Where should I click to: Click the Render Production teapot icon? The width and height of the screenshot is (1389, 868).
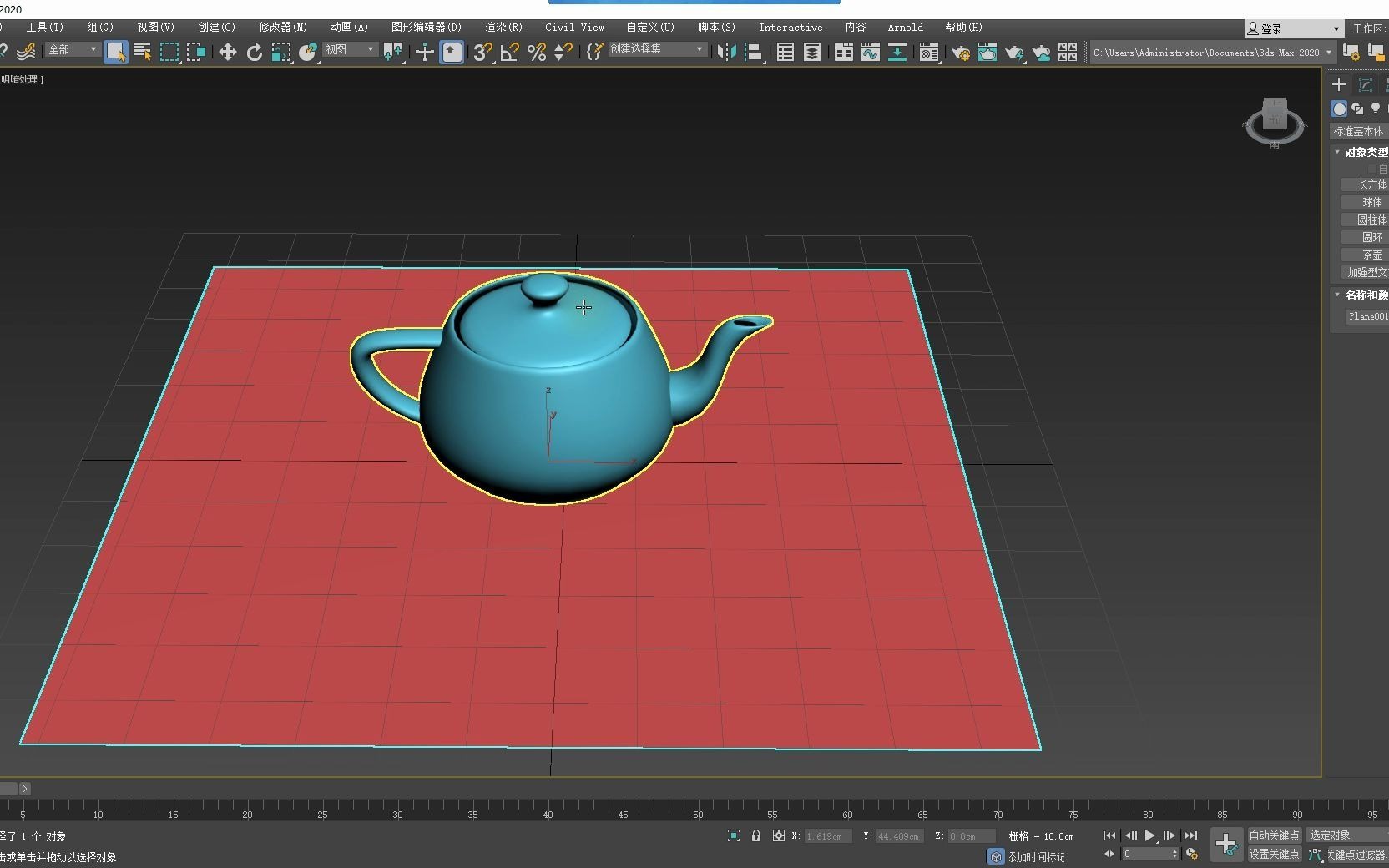pos(1014,52)
